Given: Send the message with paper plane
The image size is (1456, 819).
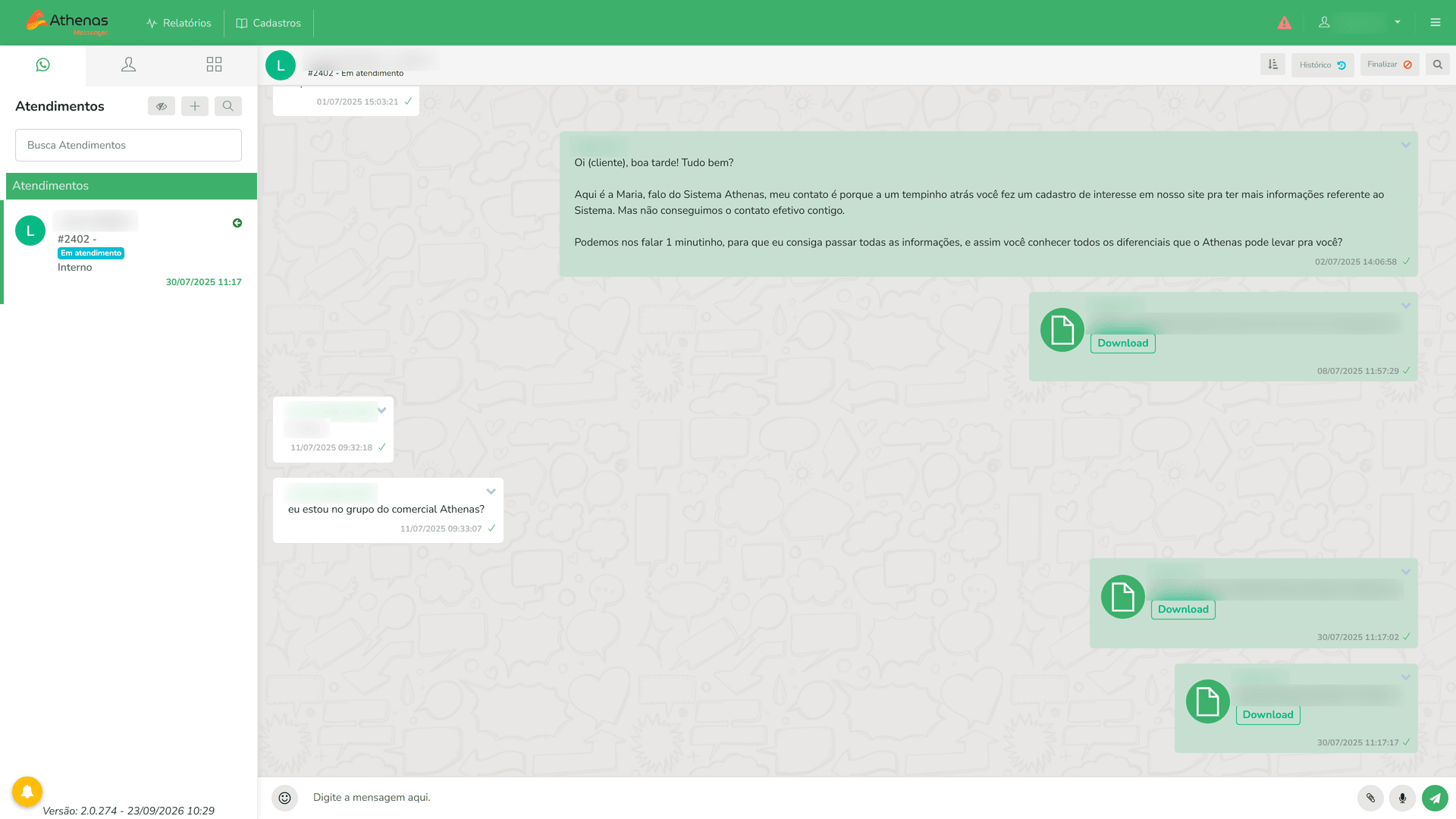Looking at the screenshot, I should point(1435,798).
